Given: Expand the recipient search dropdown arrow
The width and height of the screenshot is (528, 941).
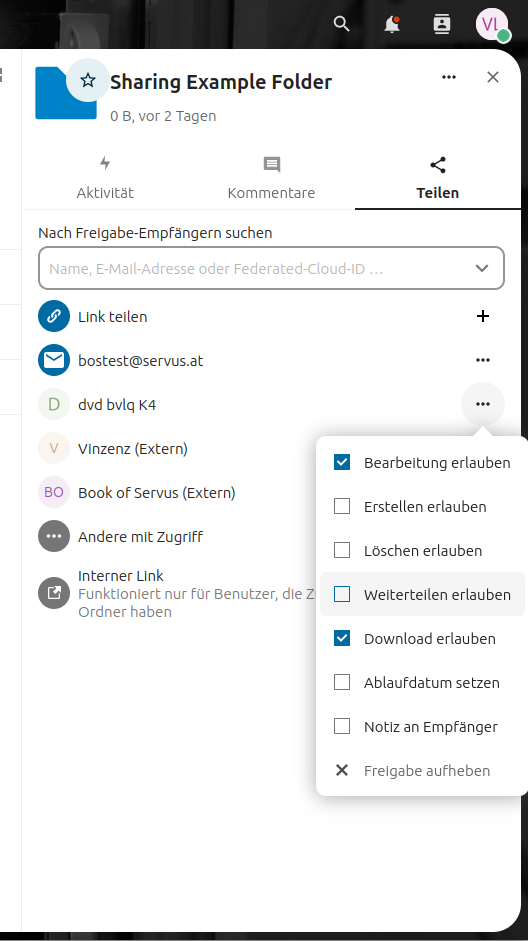Looking at the screenshot, I should point(482,268).
